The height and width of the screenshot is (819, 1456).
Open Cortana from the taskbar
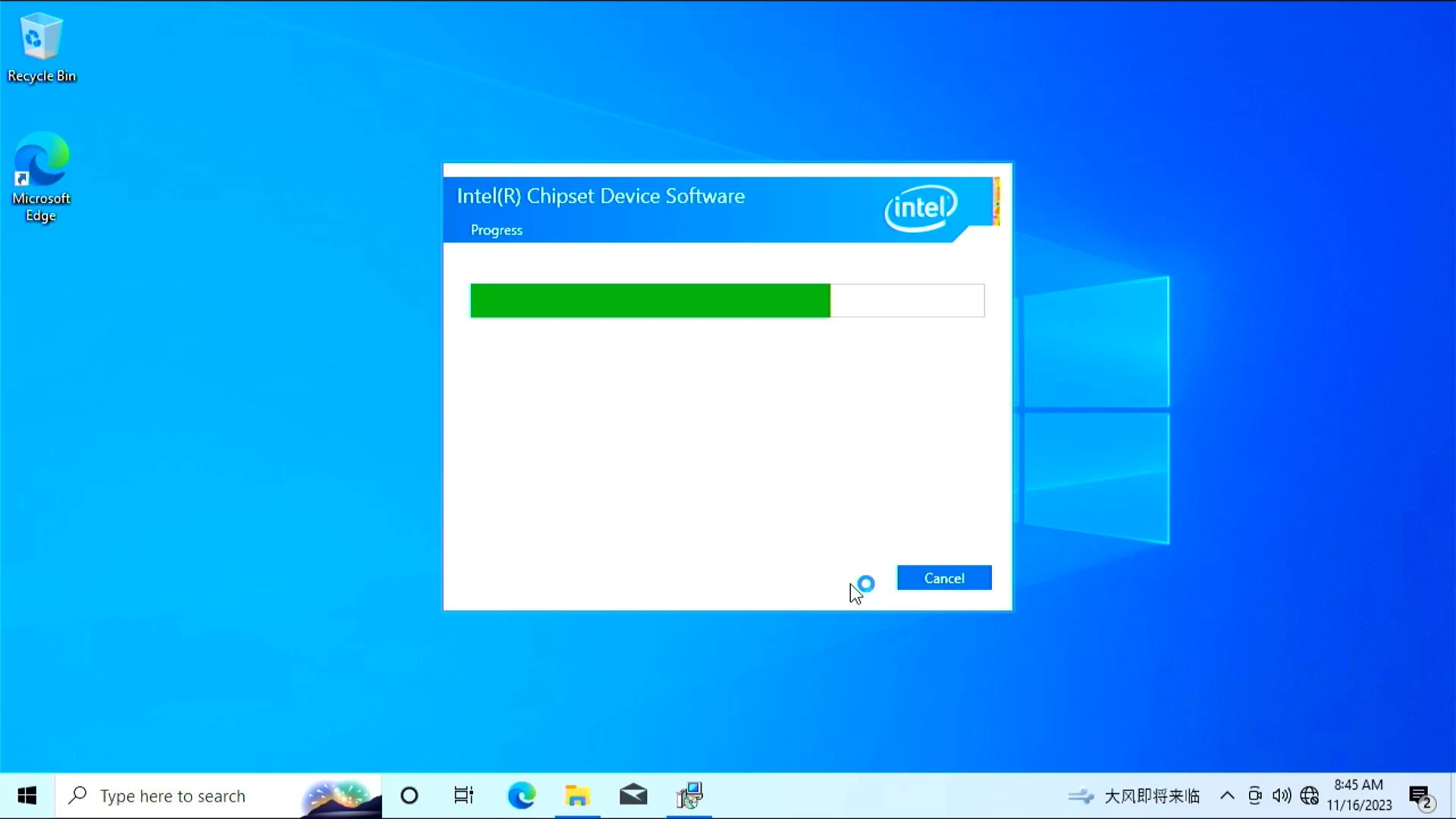pos(409,795)
